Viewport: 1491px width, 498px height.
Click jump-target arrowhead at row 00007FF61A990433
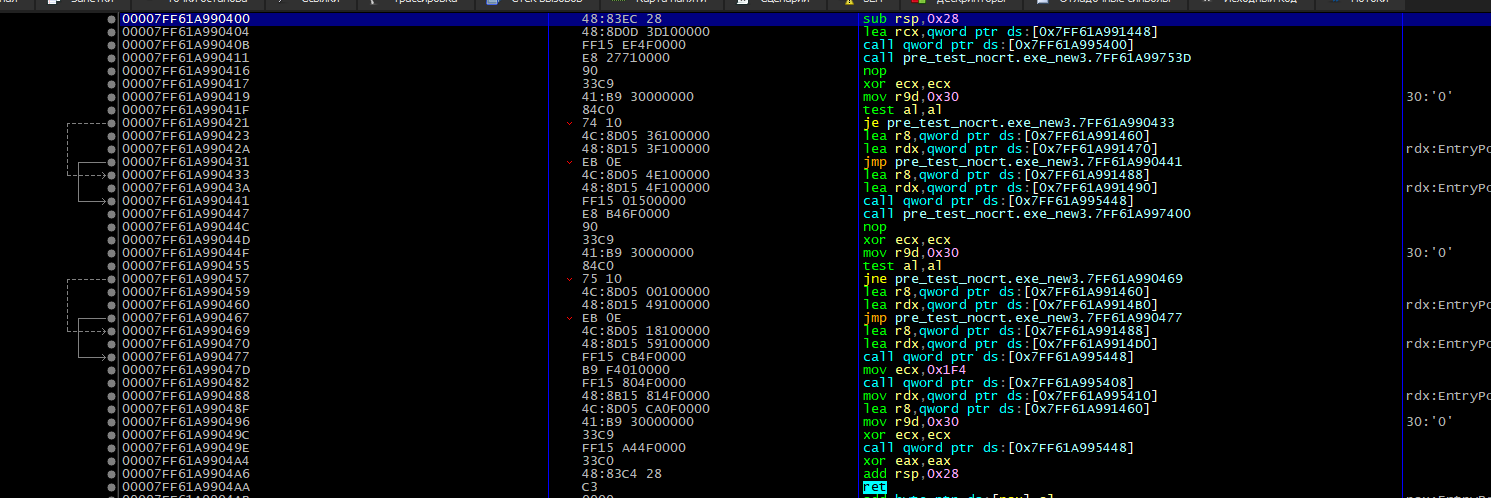(x=102, y=175)
